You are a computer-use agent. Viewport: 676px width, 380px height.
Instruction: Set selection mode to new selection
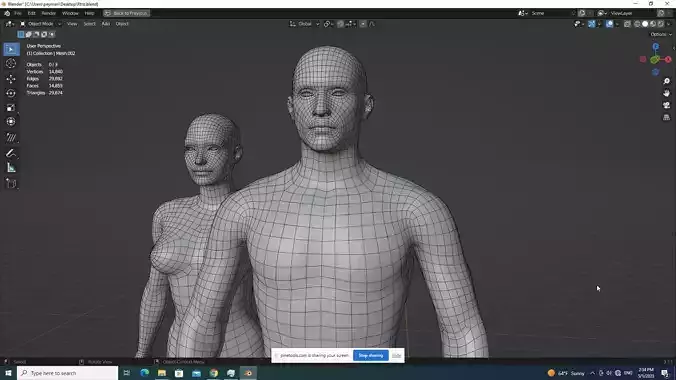[x=21, y=35]
